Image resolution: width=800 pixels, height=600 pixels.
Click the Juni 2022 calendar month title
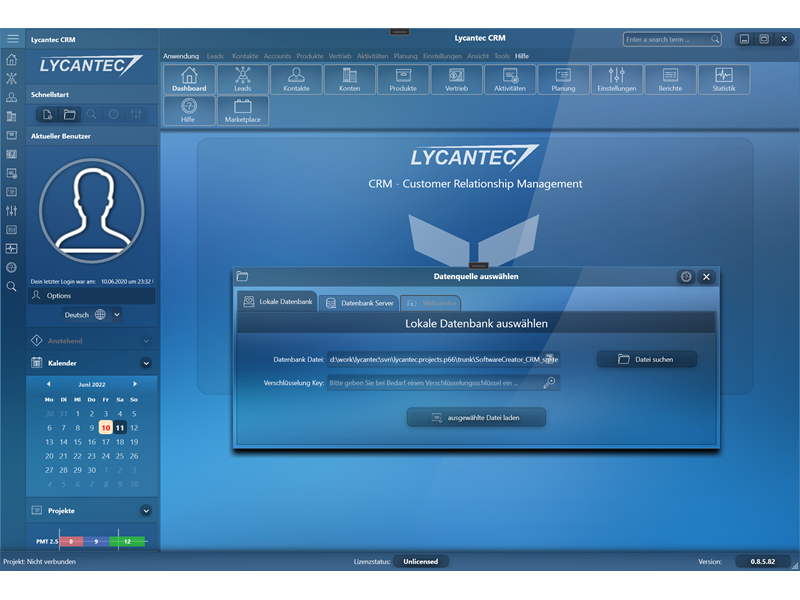pyautogui.click(x=92, y=384)
